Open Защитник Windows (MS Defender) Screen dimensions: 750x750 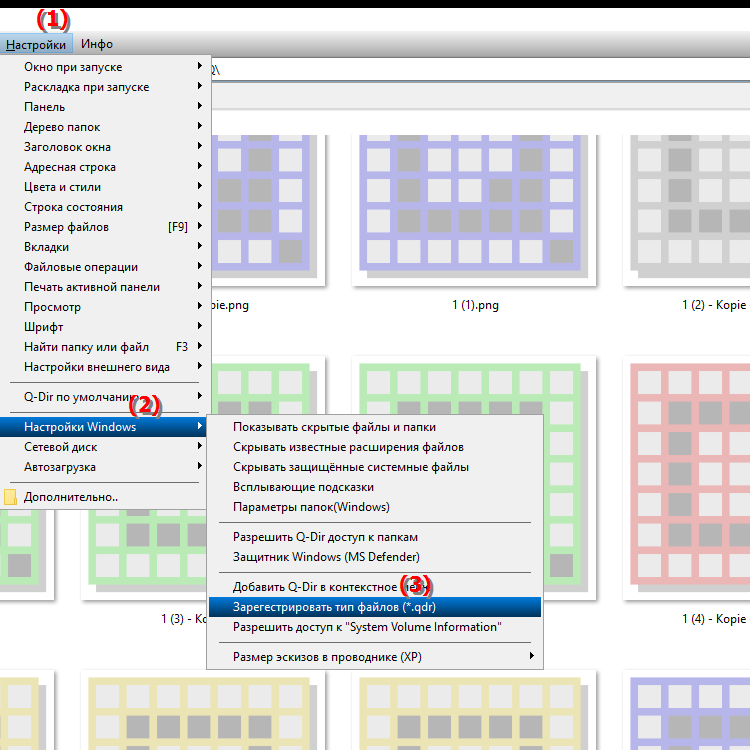pos(375,557)
